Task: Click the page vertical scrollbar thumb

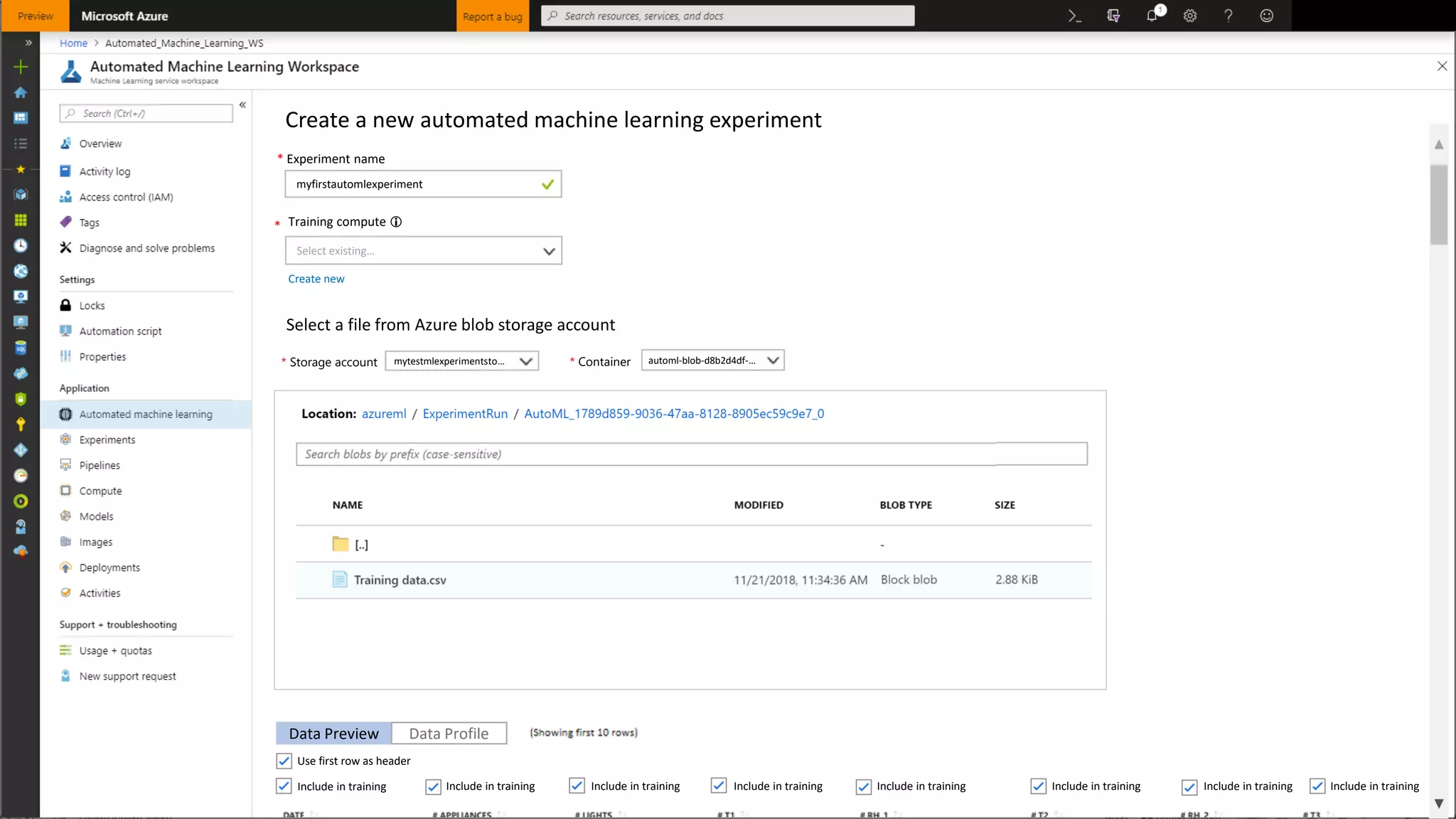Action: pyautogui.click(x=1439, y=205)
